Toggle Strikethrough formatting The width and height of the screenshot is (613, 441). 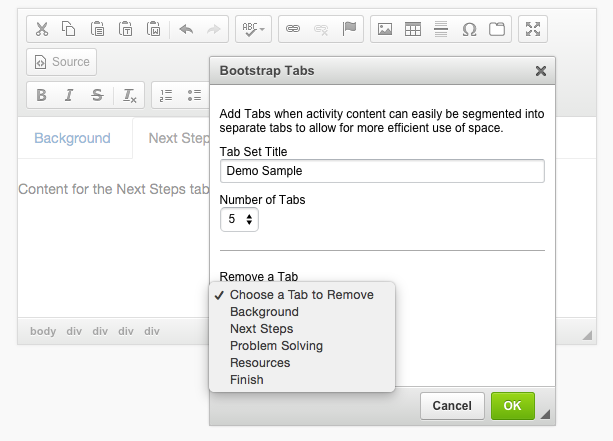coord(97,96)
